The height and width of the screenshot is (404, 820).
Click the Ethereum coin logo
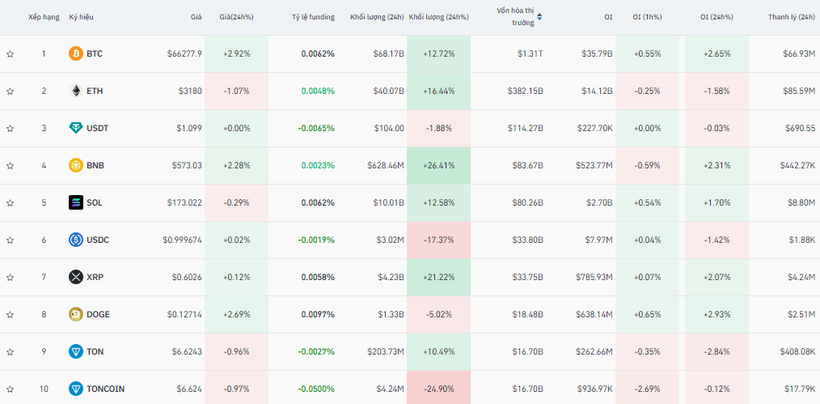(76, 91)
